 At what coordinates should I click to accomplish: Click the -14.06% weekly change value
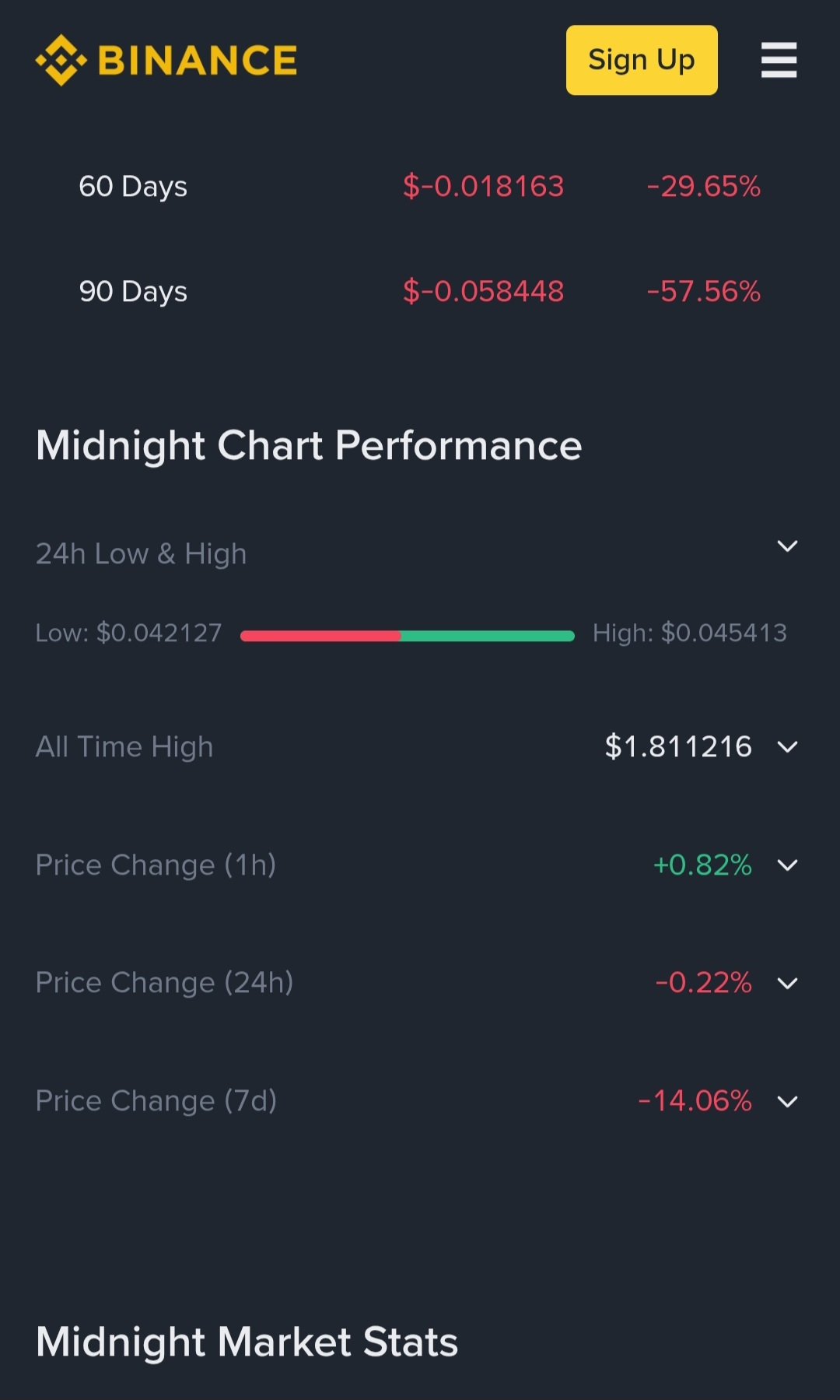coord(695,1101)
